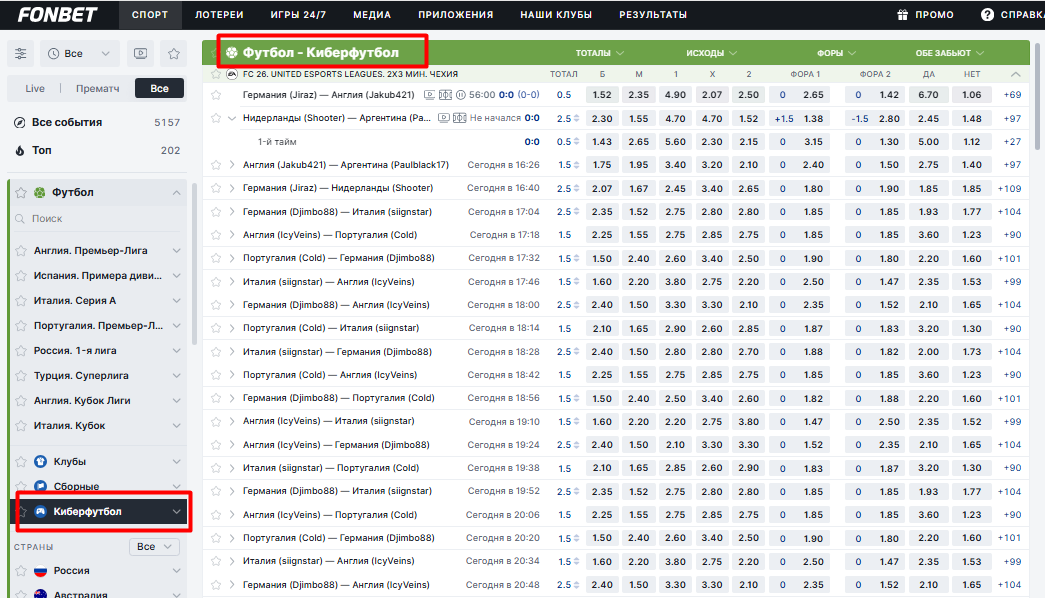Open match tracker icon for Германия (Jiraz) — Англия

[x=445, y=95]
